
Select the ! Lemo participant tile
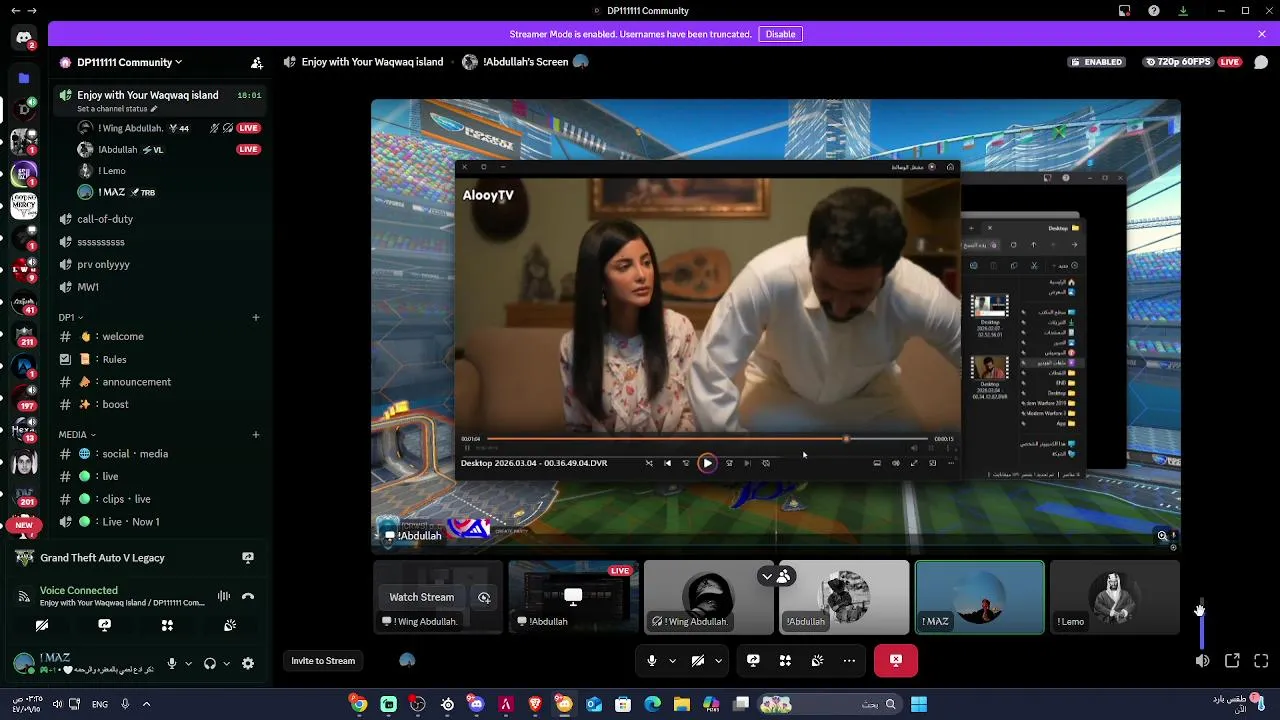click(1115, 597)
